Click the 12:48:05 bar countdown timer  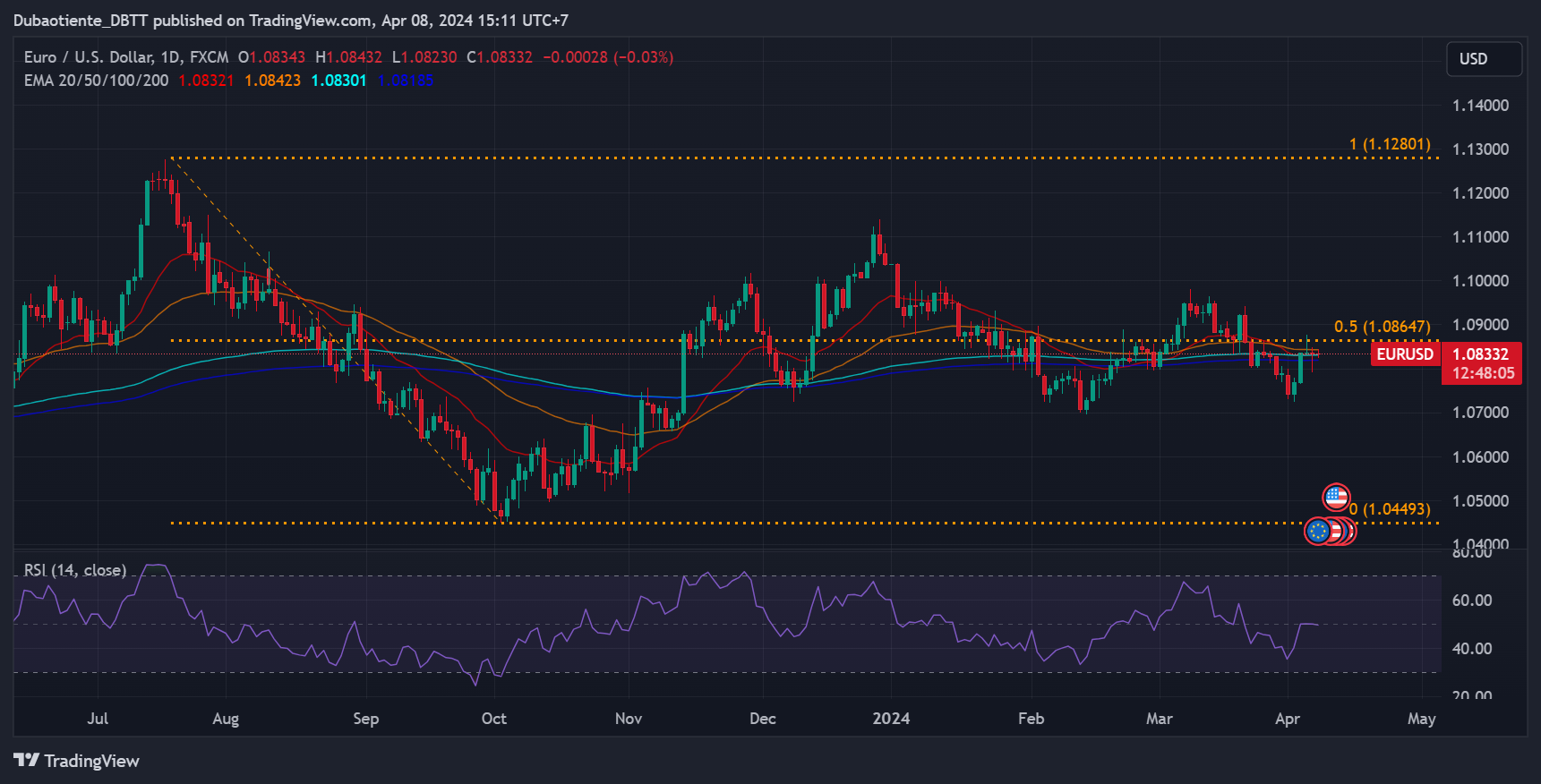(x=1483, y=373)
